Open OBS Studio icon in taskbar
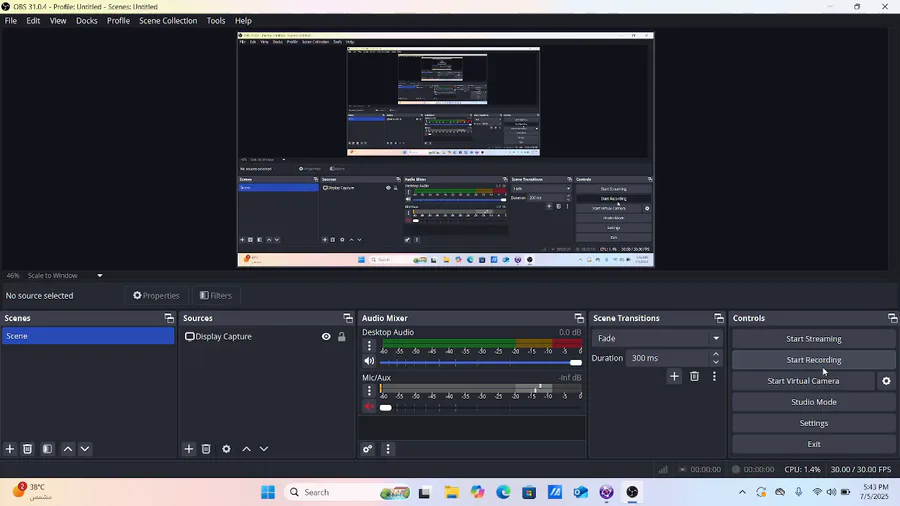 [632, 492]
